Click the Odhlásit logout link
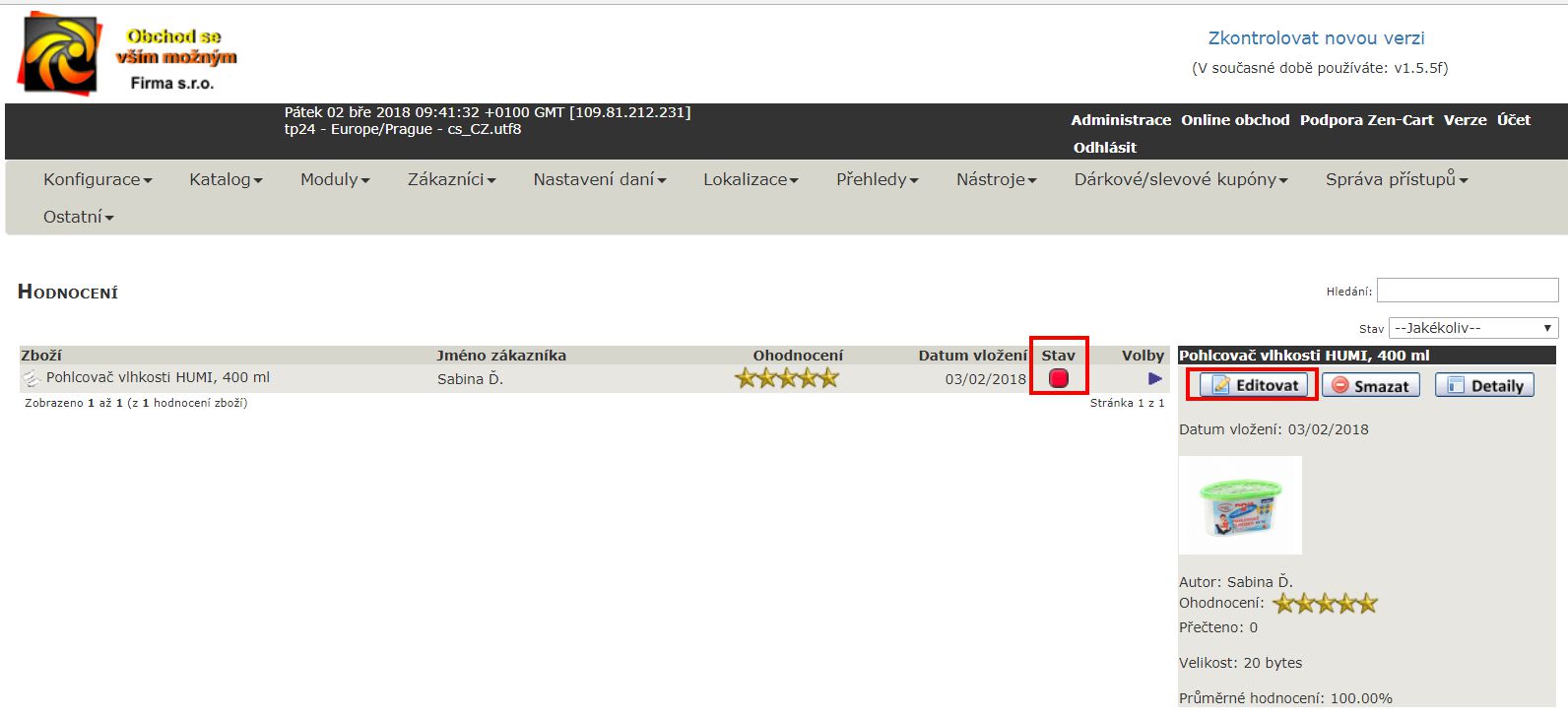Viewport: 1568px width, 718px height. 1104,148
